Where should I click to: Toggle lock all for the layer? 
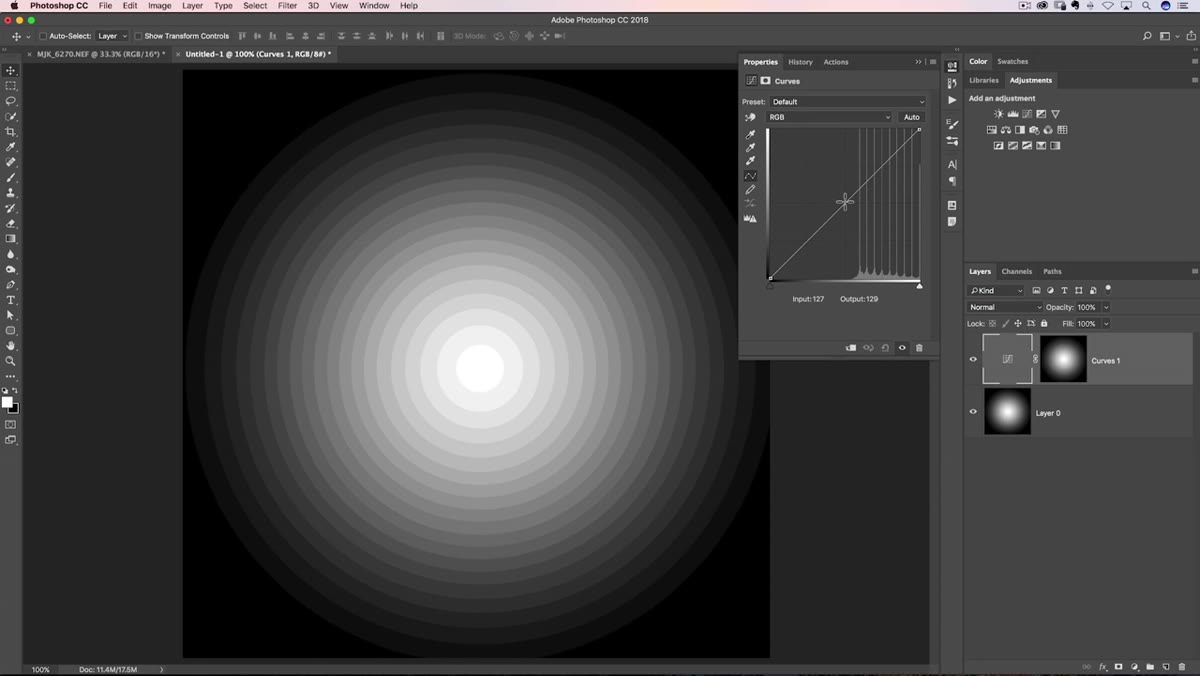1044,323
